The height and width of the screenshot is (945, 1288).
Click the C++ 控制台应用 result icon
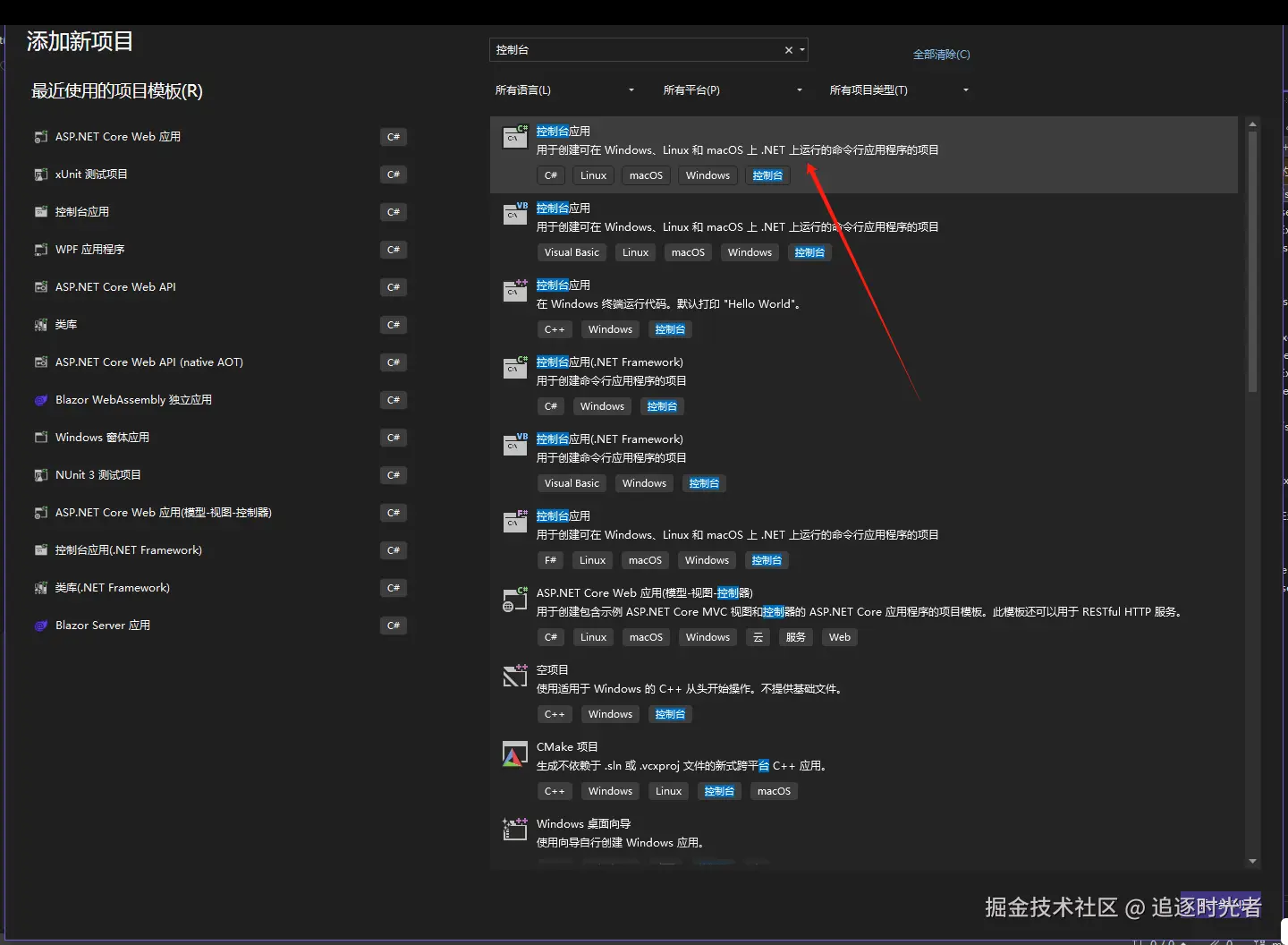tap(515, 291)
